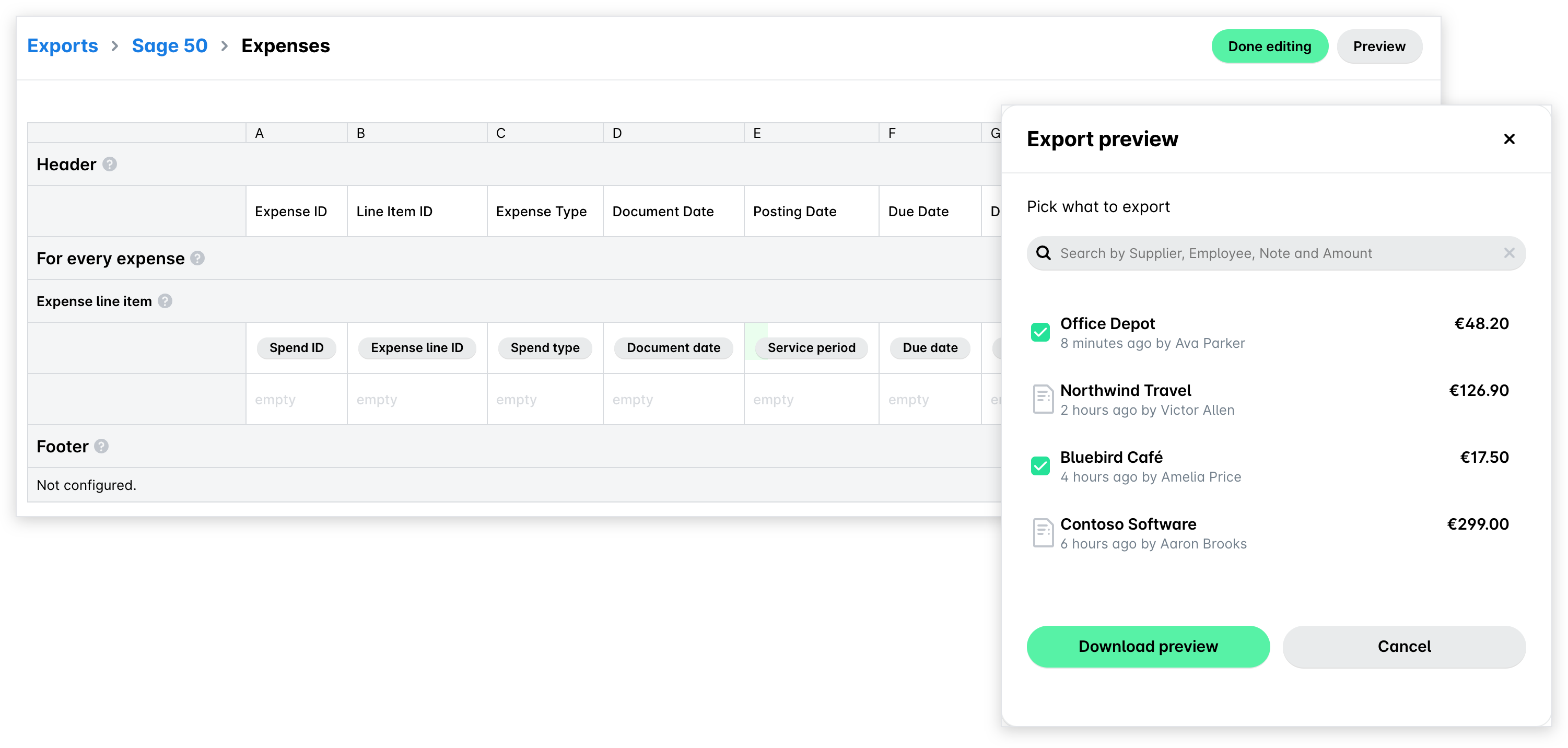This screenshot has height=748, width=1568.
Task: Select the Document date tag
Action: point(674,347)
